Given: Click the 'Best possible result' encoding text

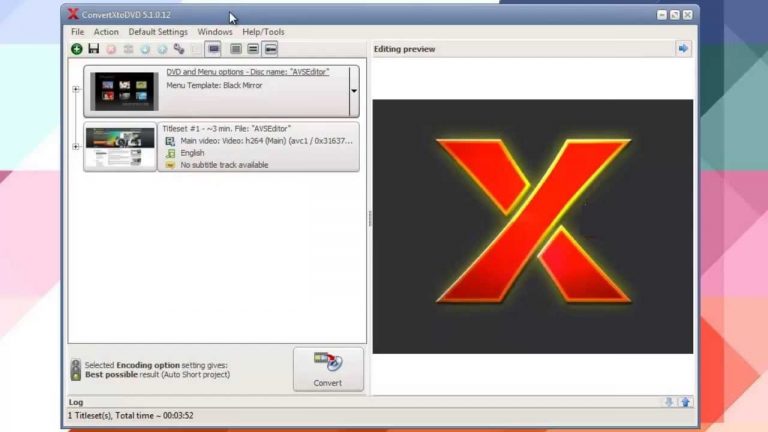Looking at the screenshot, I should coord(157,375).
